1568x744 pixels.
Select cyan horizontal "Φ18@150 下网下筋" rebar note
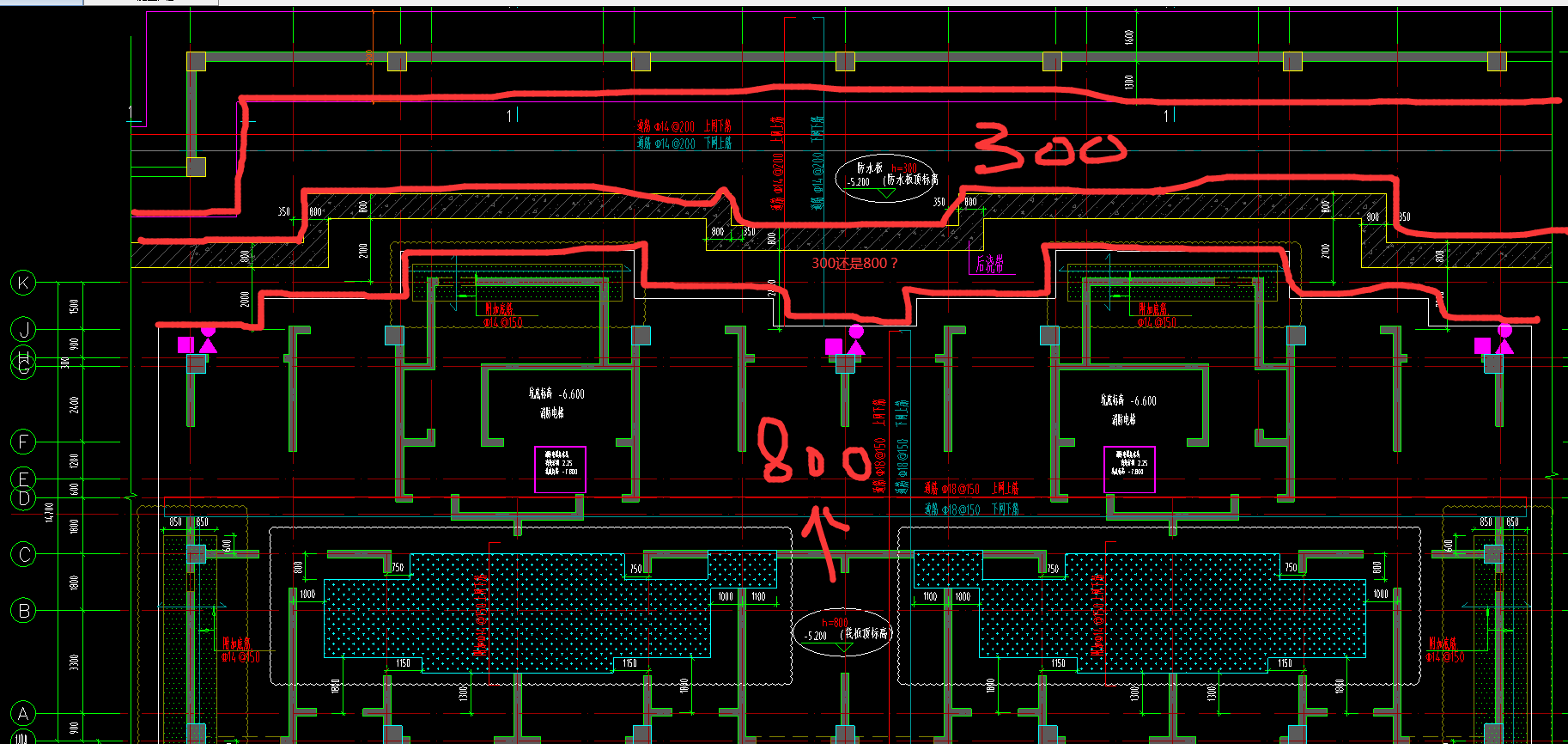click(971, 509)
